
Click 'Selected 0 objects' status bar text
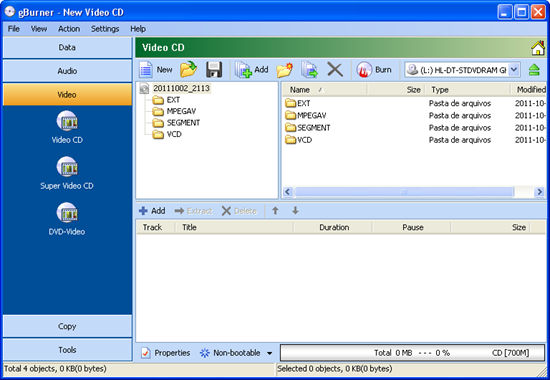335,369
